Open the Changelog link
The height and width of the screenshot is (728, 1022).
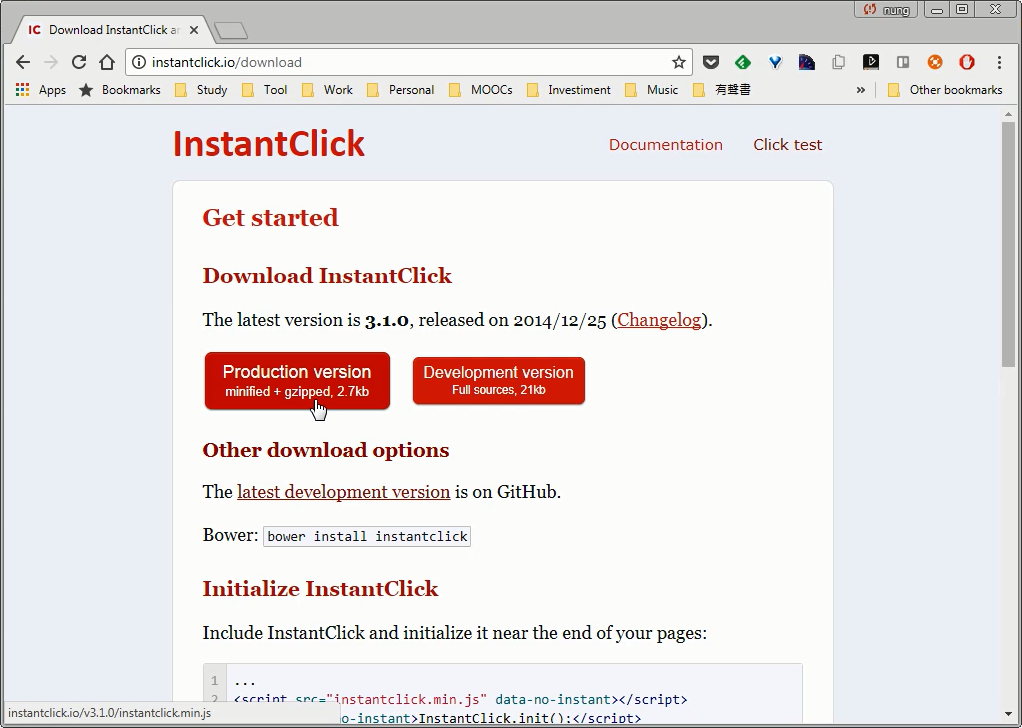click(659, 320)
